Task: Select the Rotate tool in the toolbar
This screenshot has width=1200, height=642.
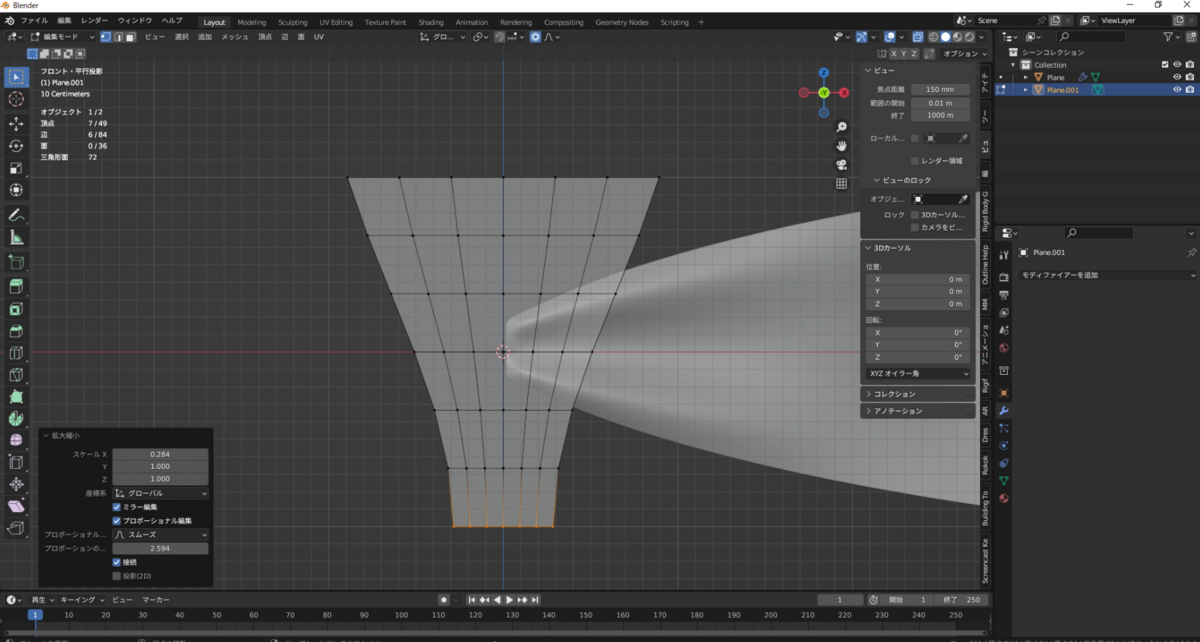Action: (16, 146)
